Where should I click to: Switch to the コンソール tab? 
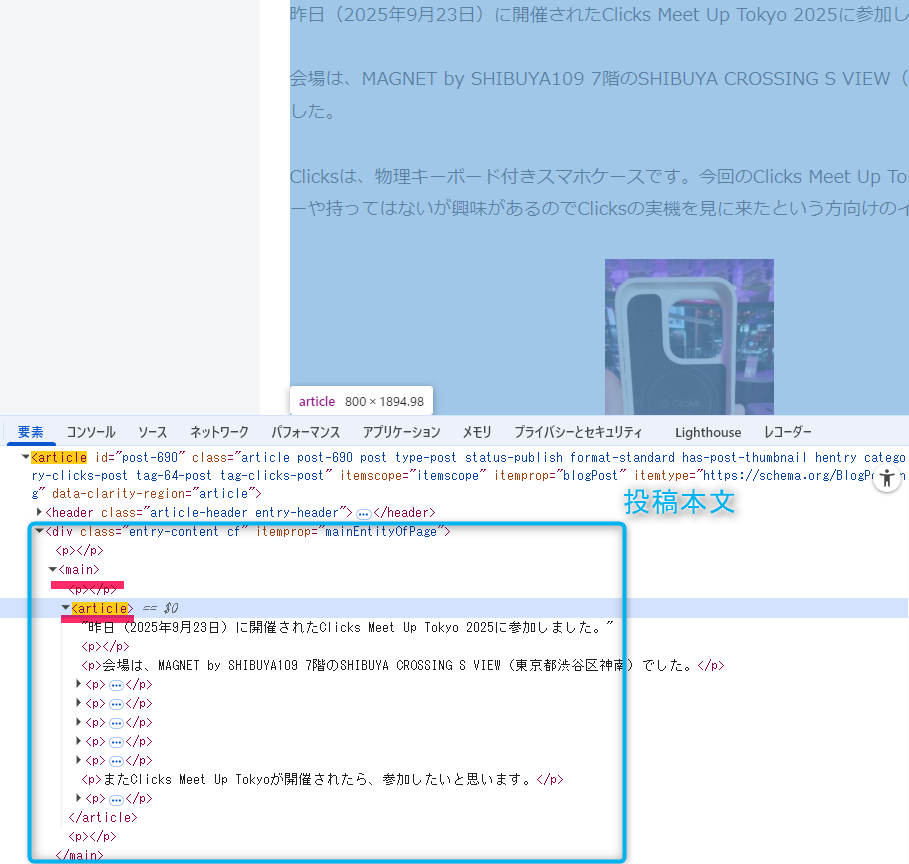pos(91,432)
